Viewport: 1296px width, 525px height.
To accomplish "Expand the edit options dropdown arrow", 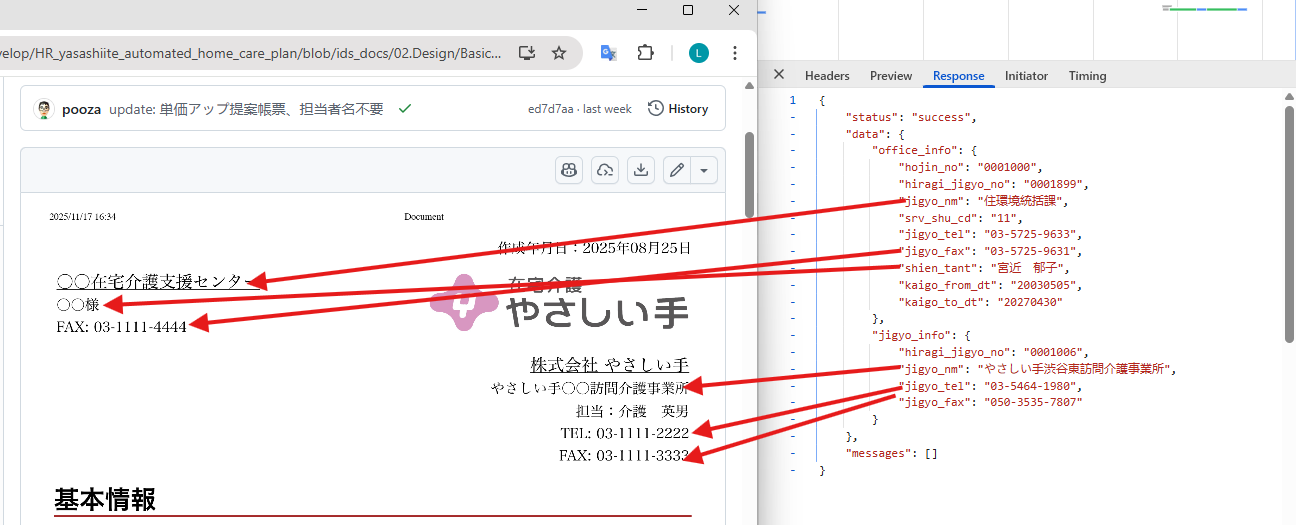I will click(x=704, y=170).
